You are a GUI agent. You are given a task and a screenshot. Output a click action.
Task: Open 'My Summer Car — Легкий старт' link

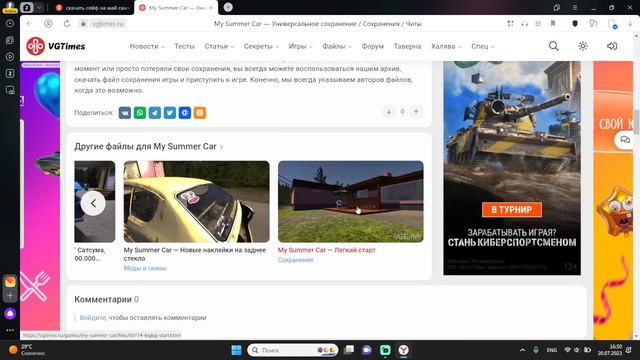pyautogui.click(x=327, y=250)
